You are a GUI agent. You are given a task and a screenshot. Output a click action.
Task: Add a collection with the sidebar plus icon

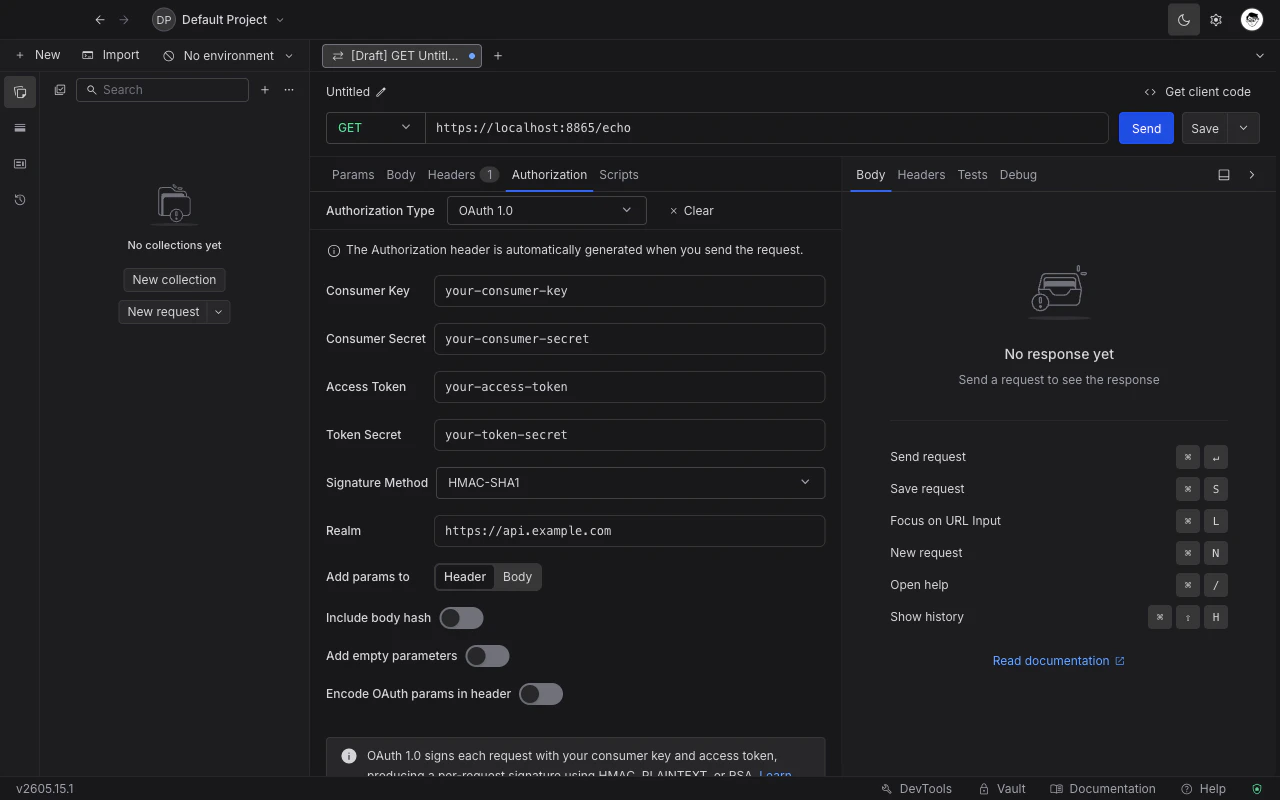coord(265,90)
